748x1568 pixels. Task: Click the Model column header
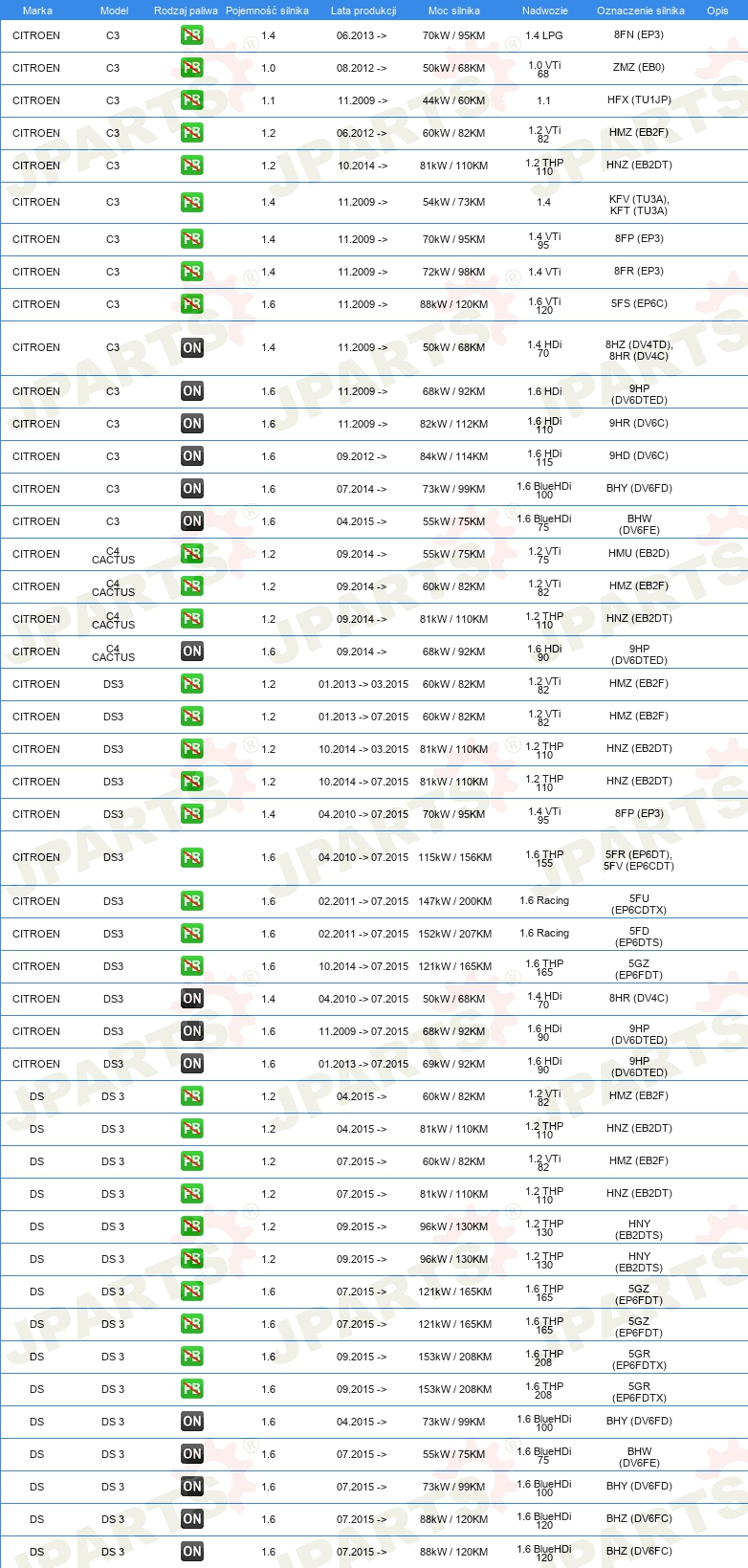(x=115, y=11)
